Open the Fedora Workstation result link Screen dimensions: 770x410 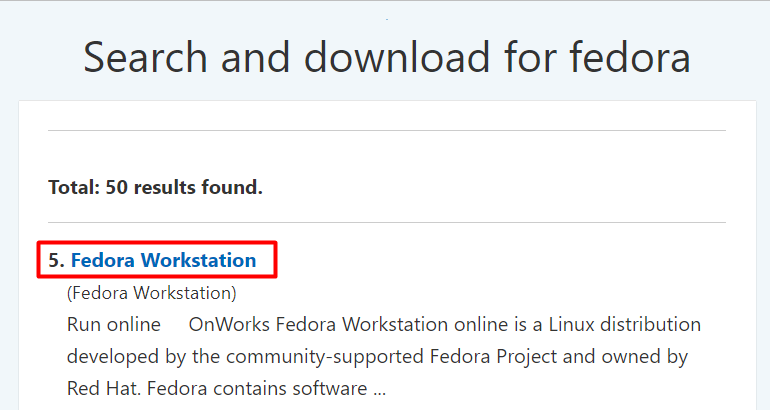163,260
